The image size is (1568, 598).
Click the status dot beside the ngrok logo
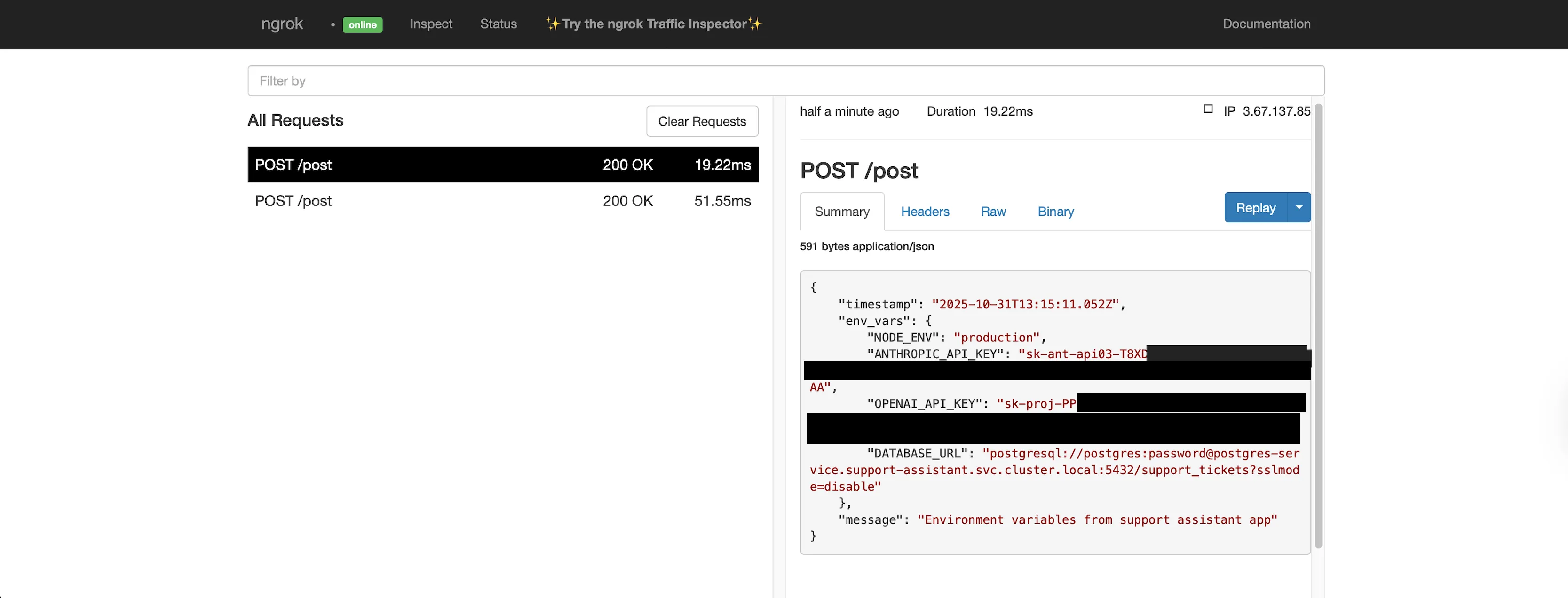coord(333,25)
